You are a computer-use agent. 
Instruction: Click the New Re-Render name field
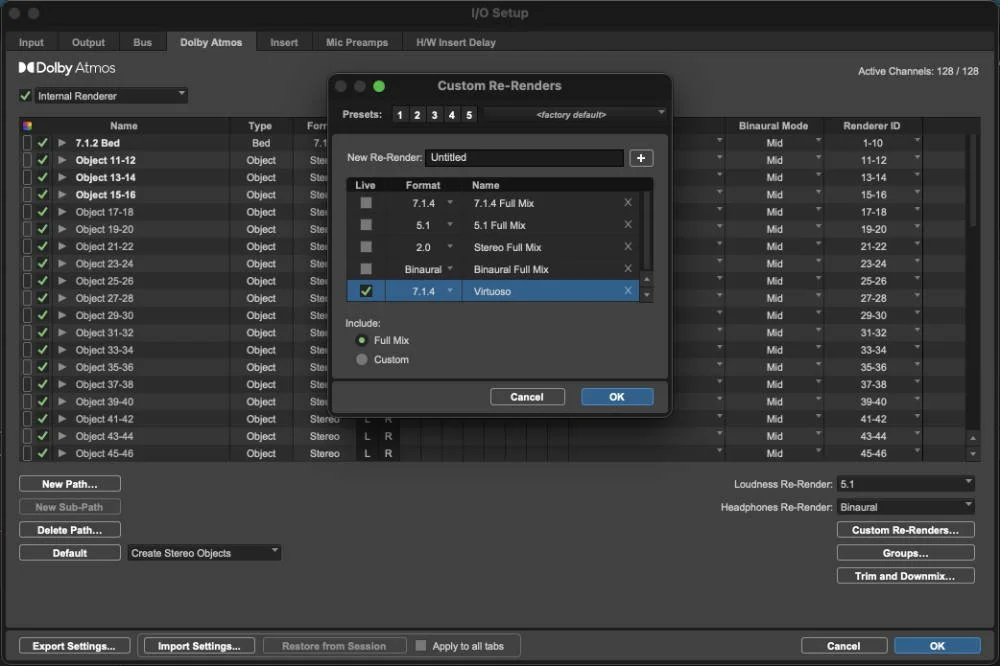(x=524, y=158)
